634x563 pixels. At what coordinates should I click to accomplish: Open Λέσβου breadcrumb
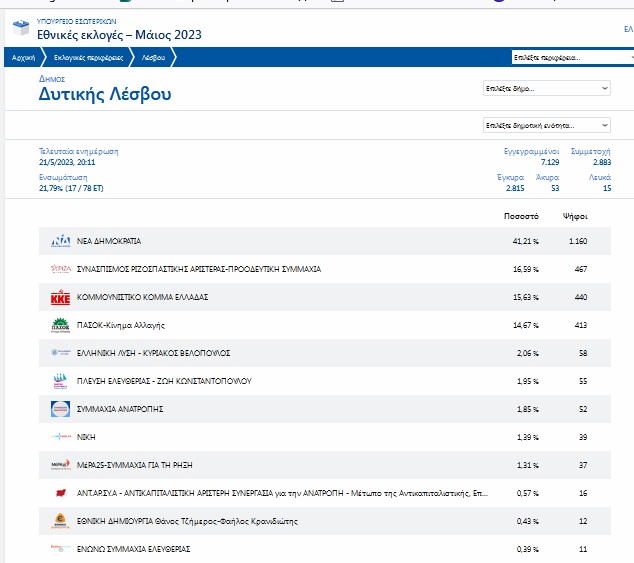tap(153, 57)
